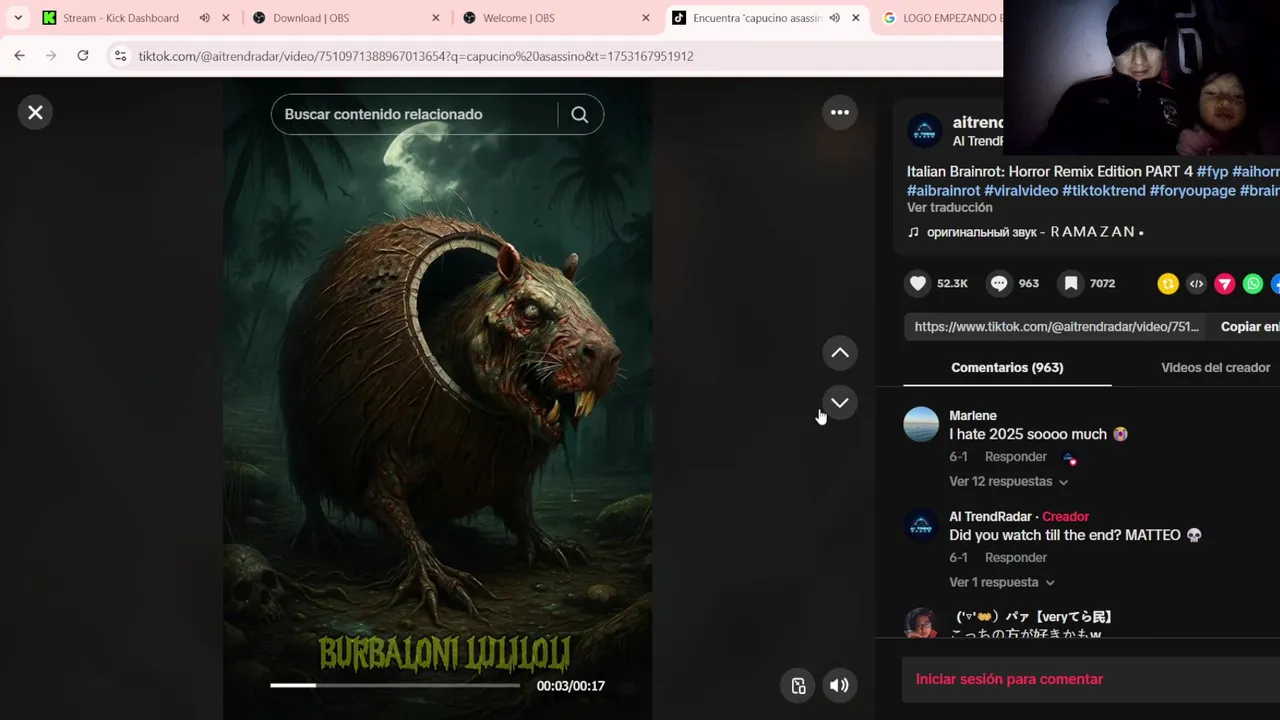Close the TikTok video viewer with the X
Image resolution: width=1280 pixels, height=720 pixels.
pyautogui.click(x=35, y=112)
